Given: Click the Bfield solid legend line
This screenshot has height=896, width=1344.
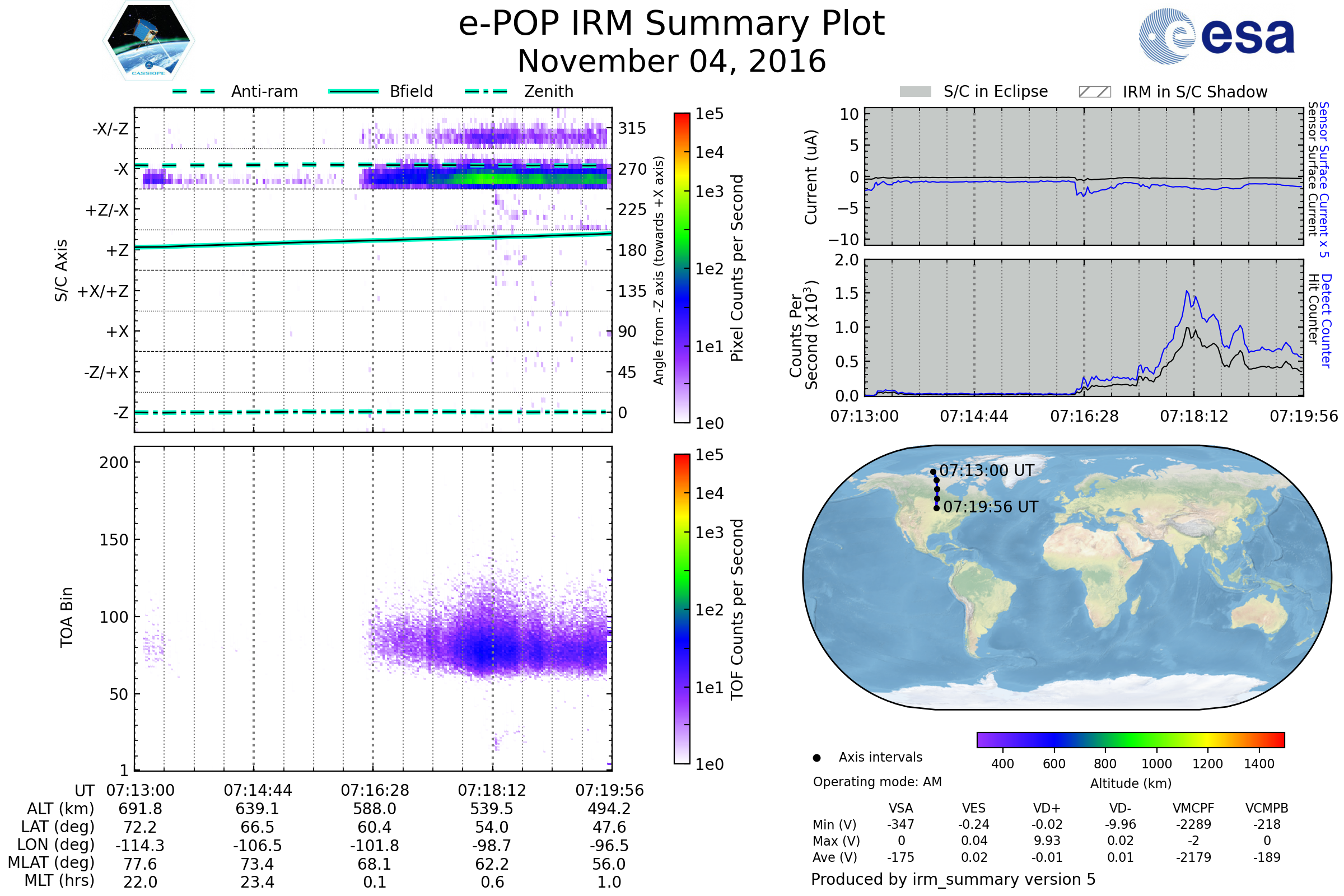Looking at the screenshot, I should pos(353,91).
